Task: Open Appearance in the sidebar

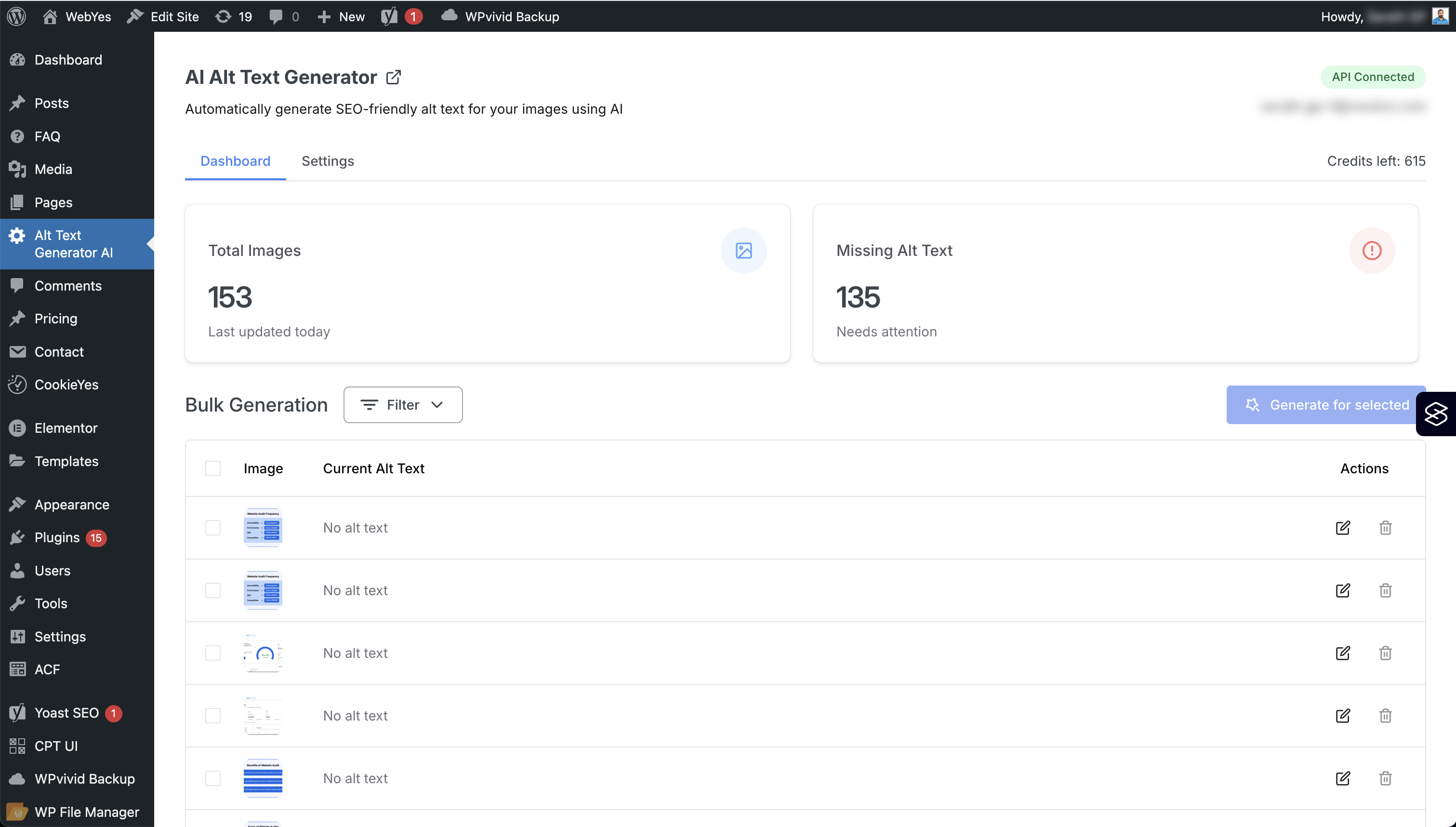Action: [x=77, y=505]
